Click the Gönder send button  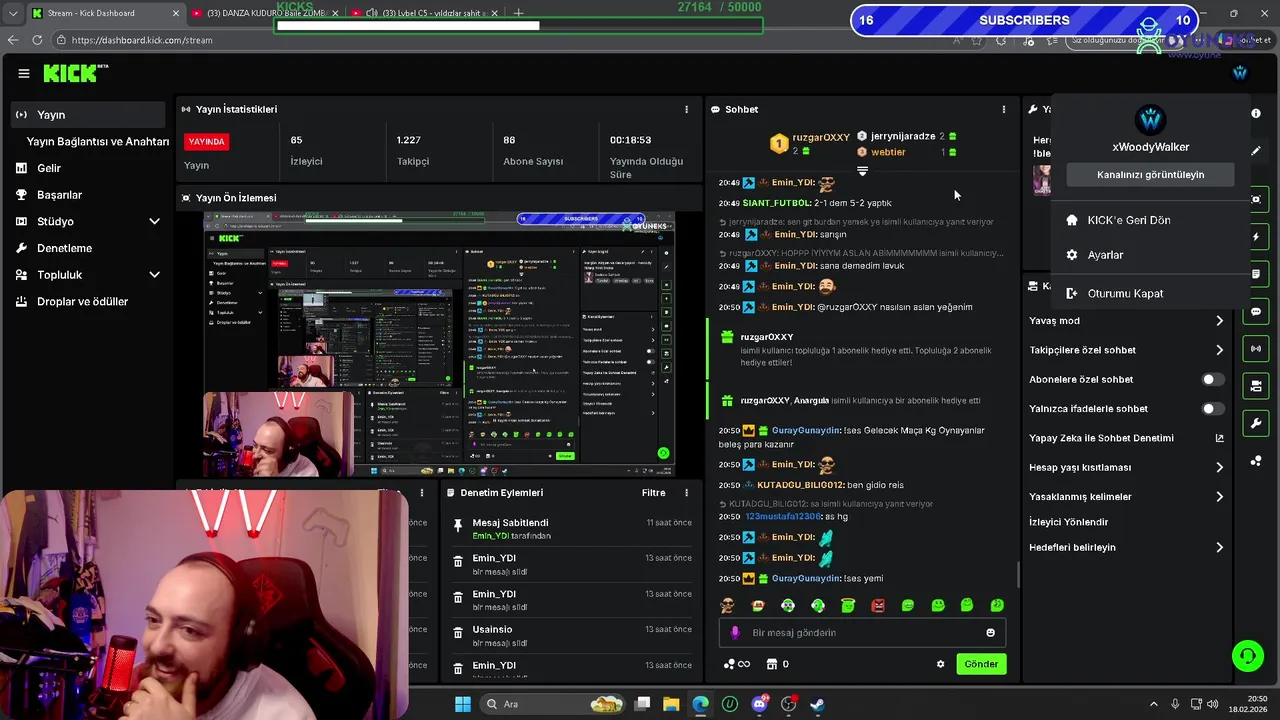981,664
